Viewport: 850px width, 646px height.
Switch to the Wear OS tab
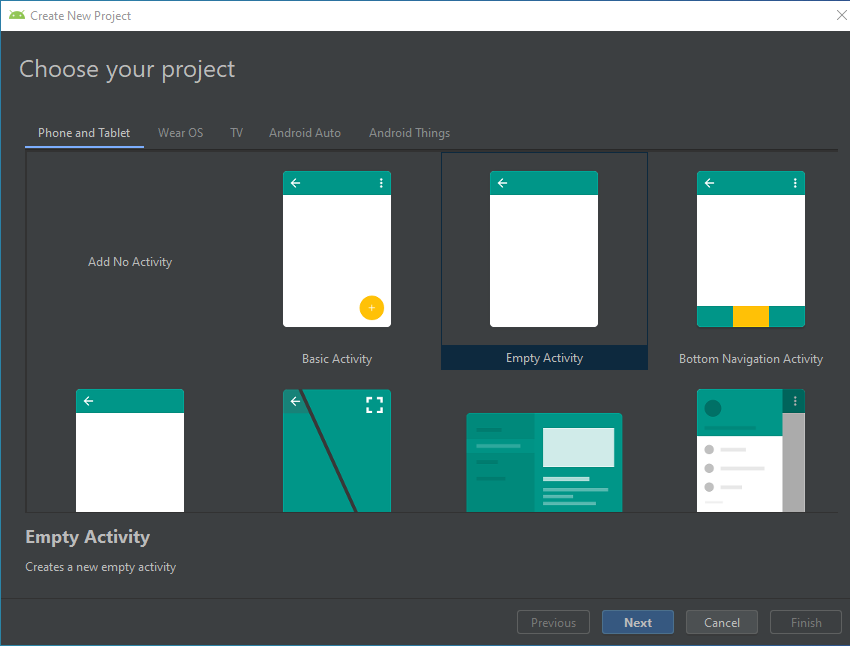click(x=181, y=133)
